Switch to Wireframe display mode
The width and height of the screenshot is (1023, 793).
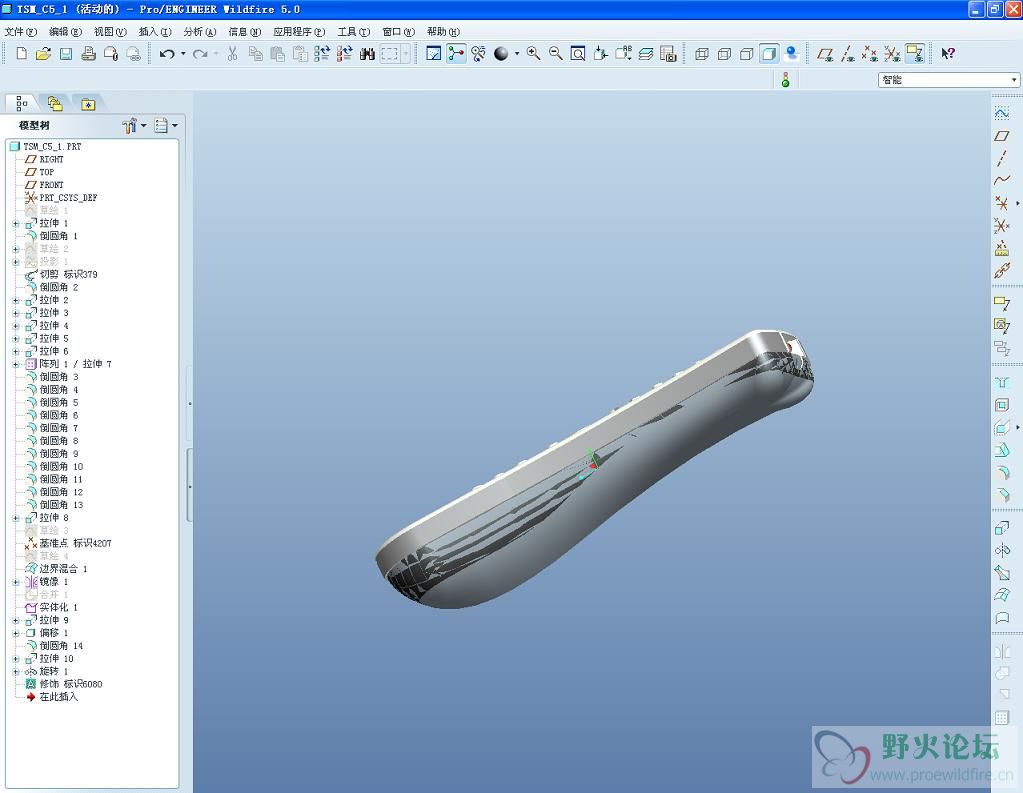[x=702, y=54]
